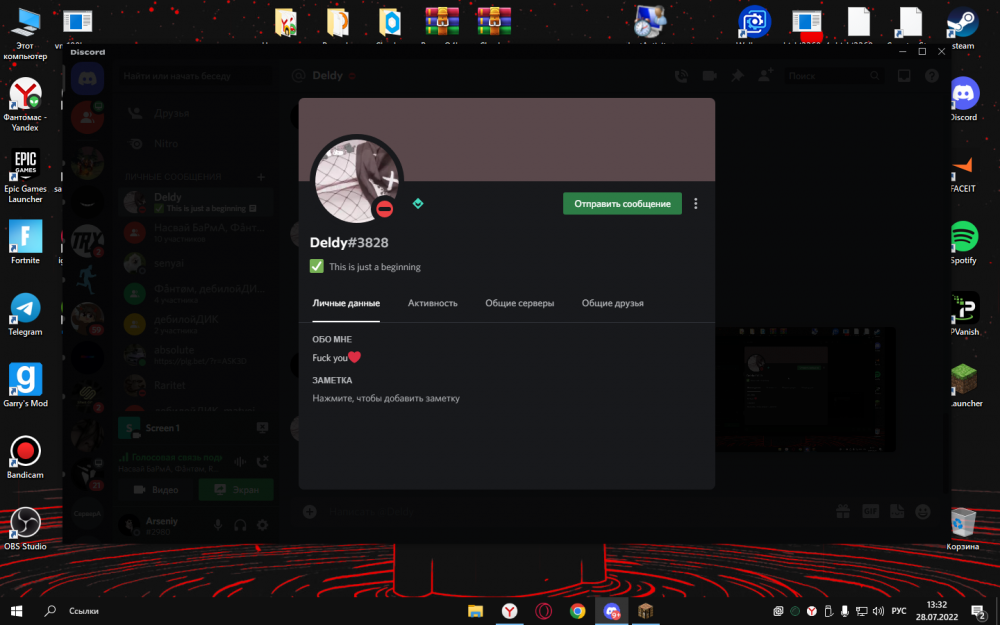Click РУС language indicator in taskbar

tap(899, 611)
